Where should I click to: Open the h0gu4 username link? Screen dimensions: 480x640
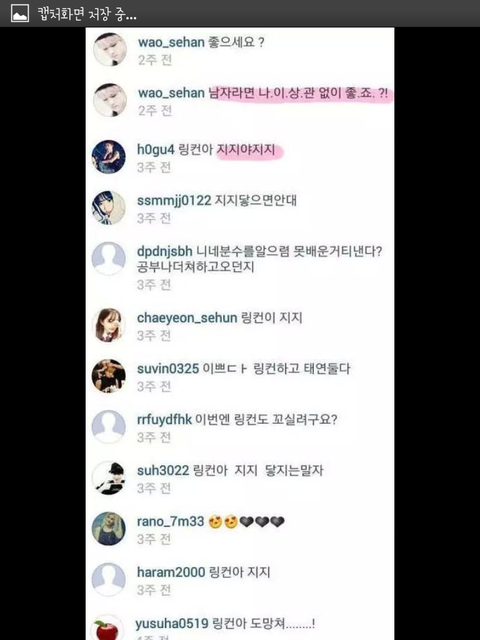156,150
